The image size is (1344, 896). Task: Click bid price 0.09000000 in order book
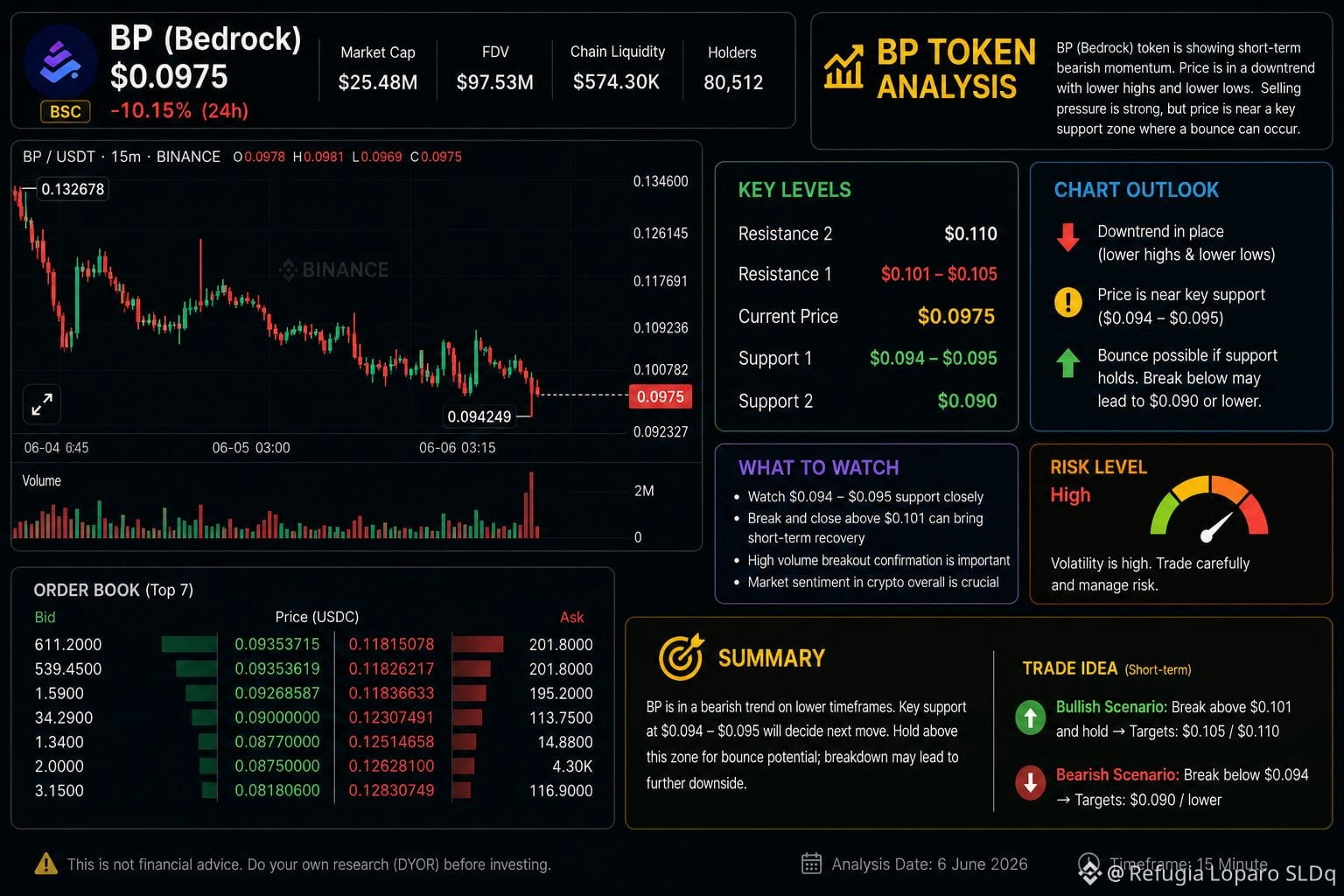pyautogui.click(x=277, y=717)
